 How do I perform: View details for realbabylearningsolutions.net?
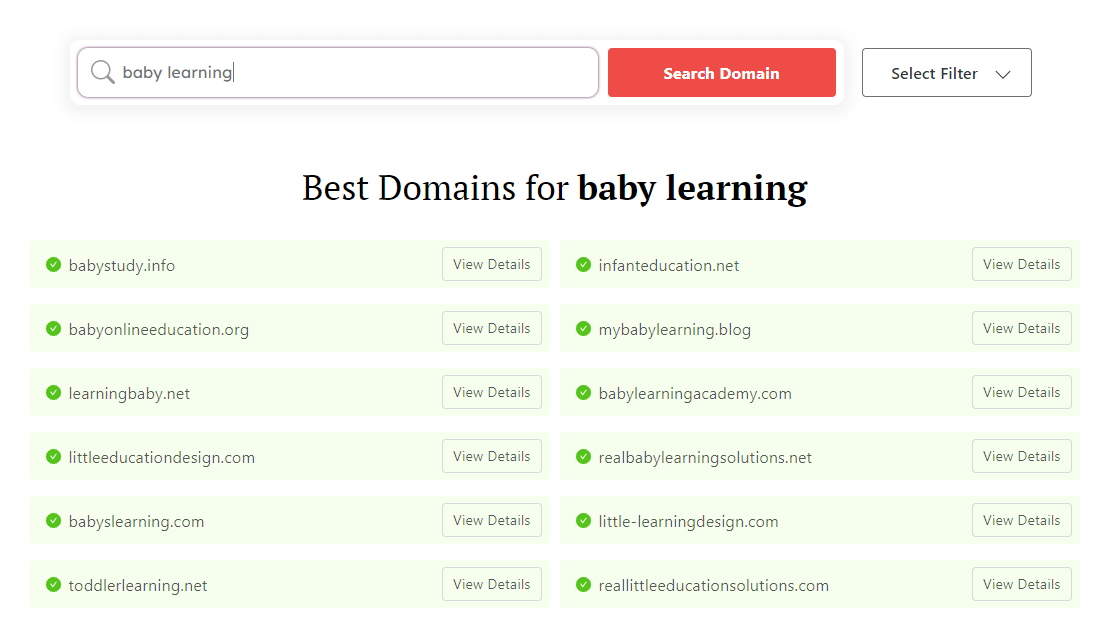coord(1021,457)
